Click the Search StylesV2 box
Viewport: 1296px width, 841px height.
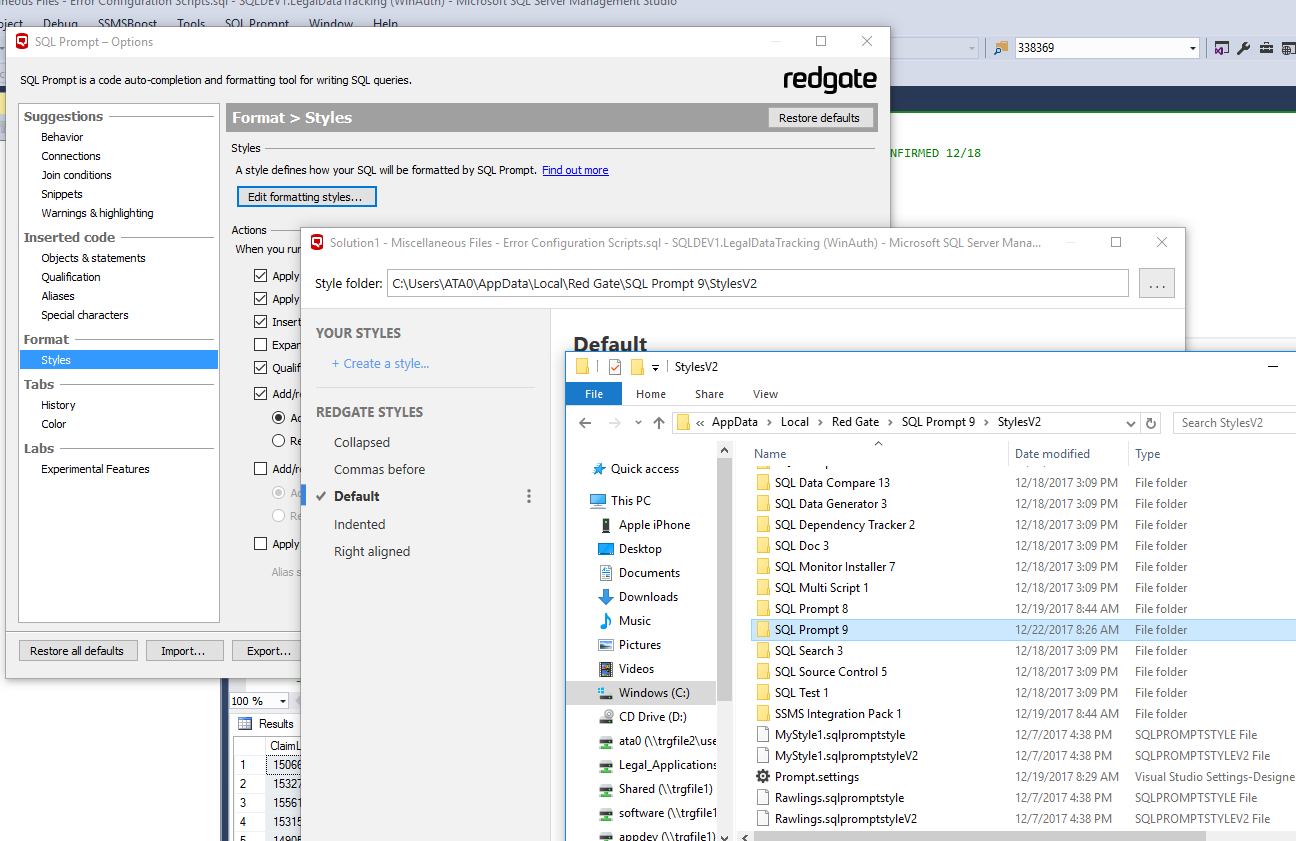tap(1234, 423)
